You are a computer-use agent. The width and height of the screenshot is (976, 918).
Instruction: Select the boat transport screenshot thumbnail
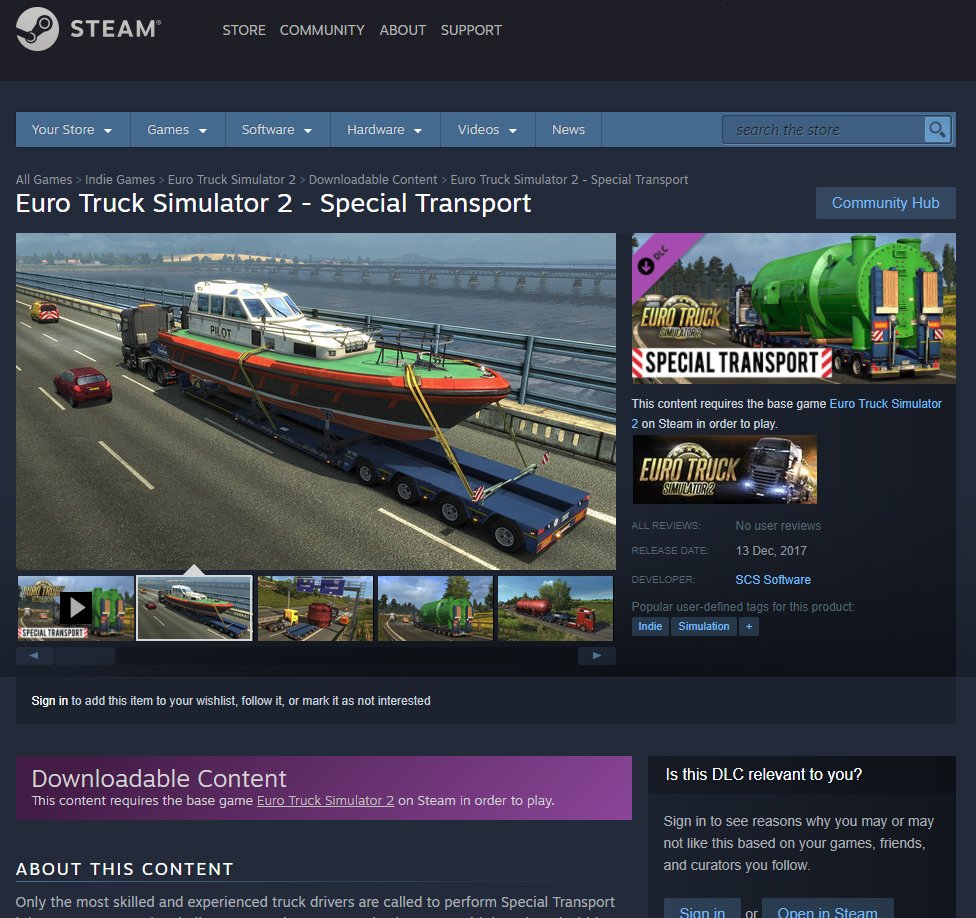pos(194,607)
